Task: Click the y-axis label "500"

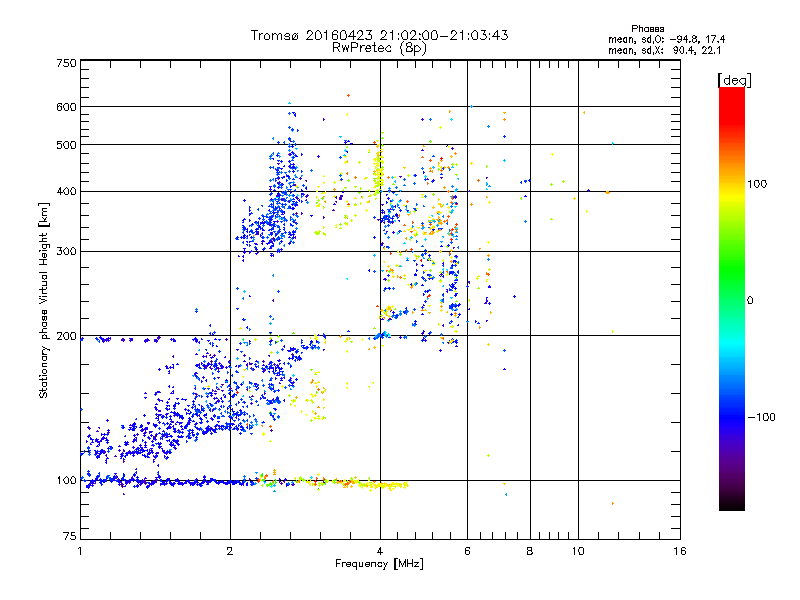Action: tap(66, 145)
